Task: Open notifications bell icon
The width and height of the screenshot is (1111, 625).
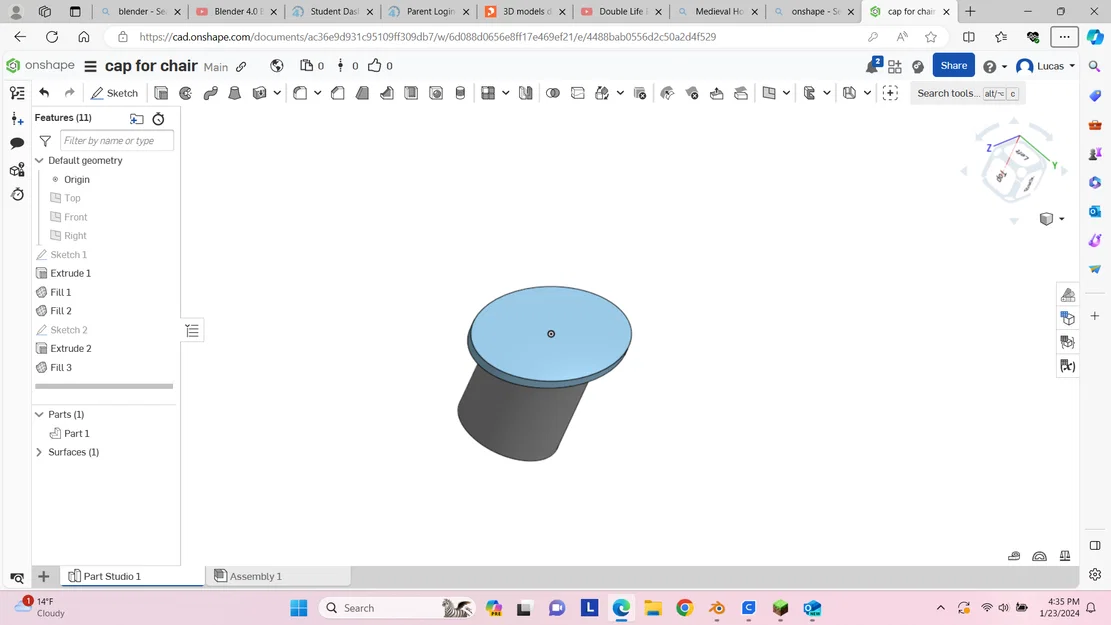Action: 872,66
